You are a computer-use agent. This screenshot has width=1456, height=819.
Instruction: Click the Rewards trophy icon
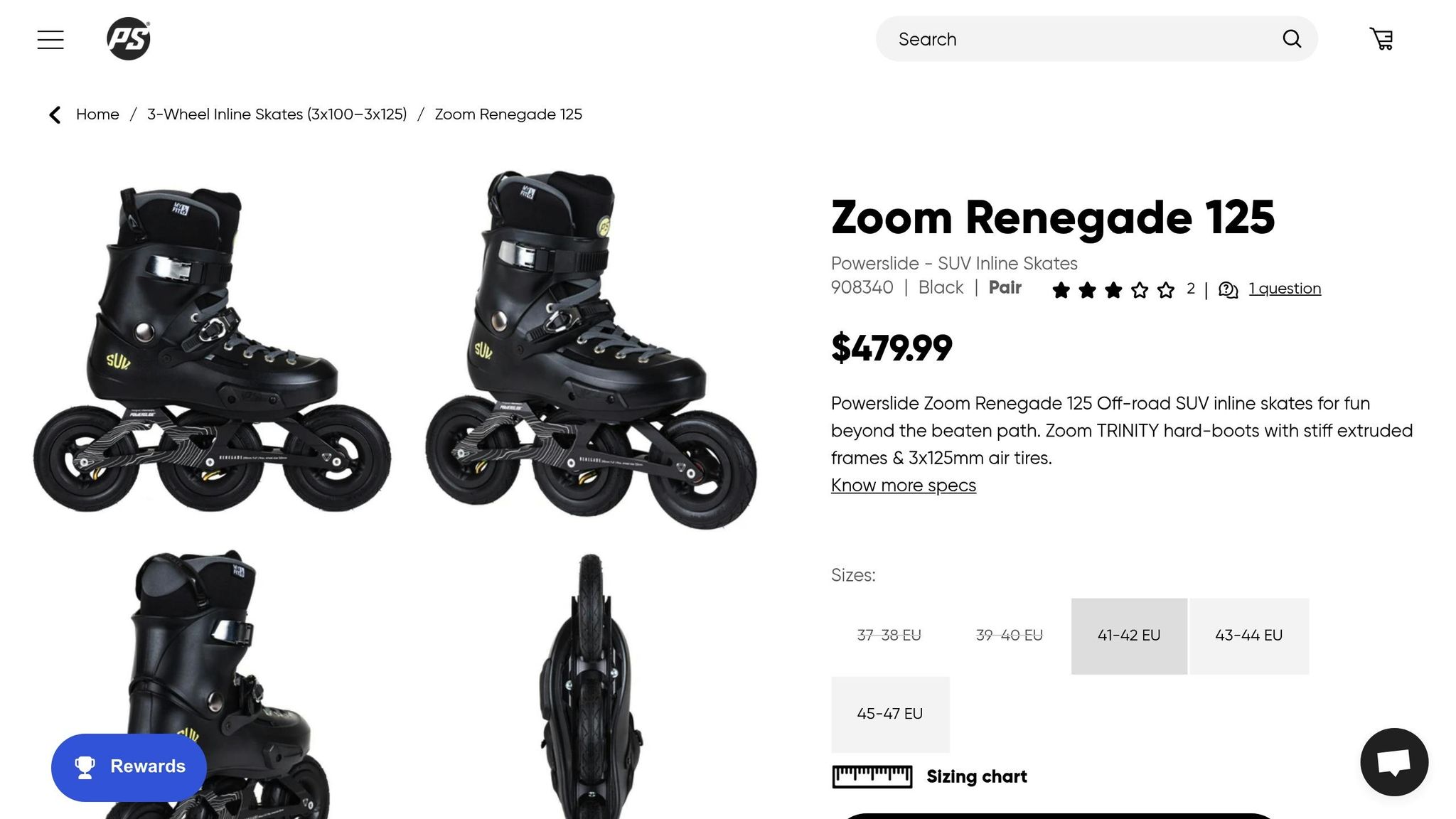[85, 766]
